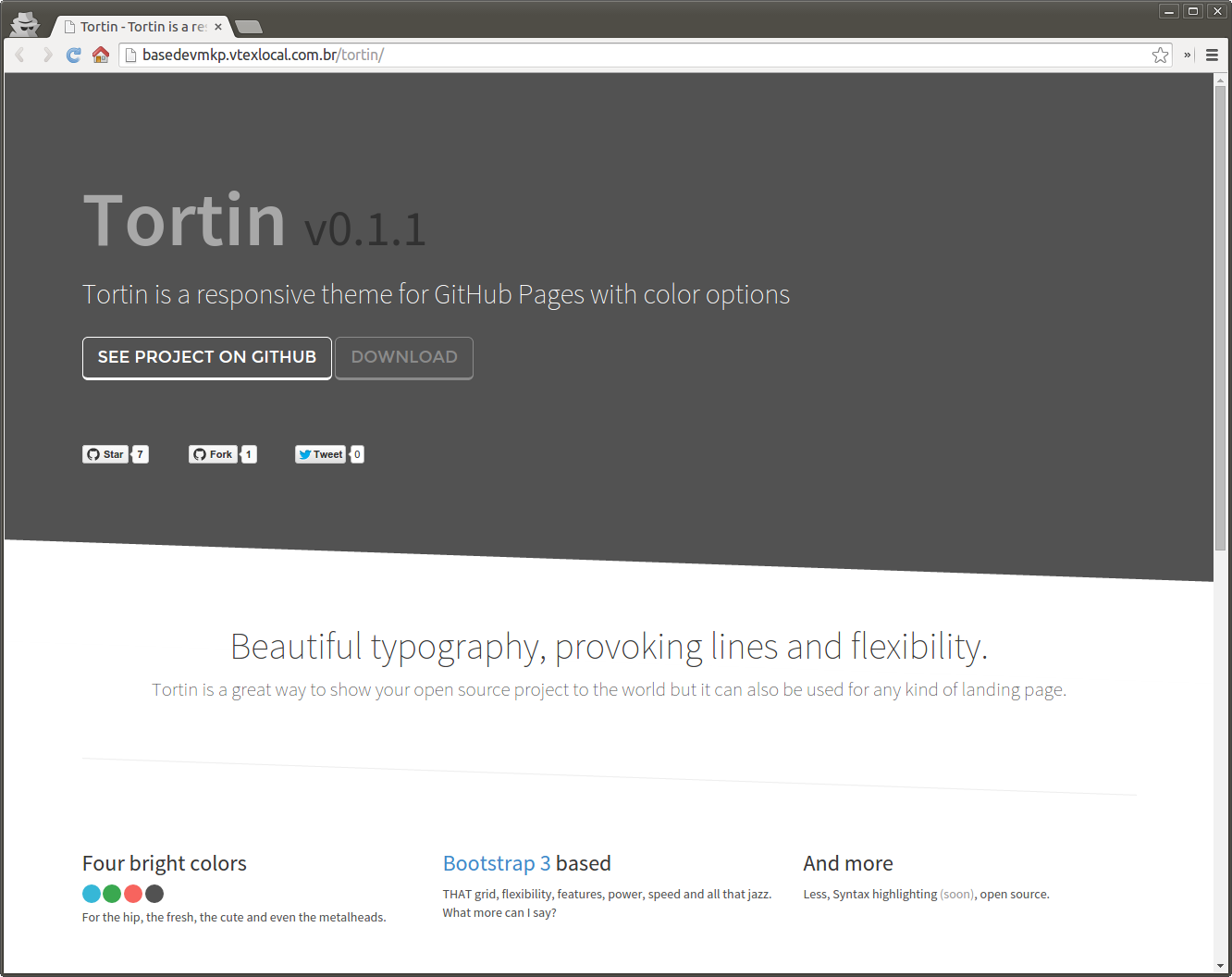
Task: Reload the page with refresh icon
Action: pos(74,55)
